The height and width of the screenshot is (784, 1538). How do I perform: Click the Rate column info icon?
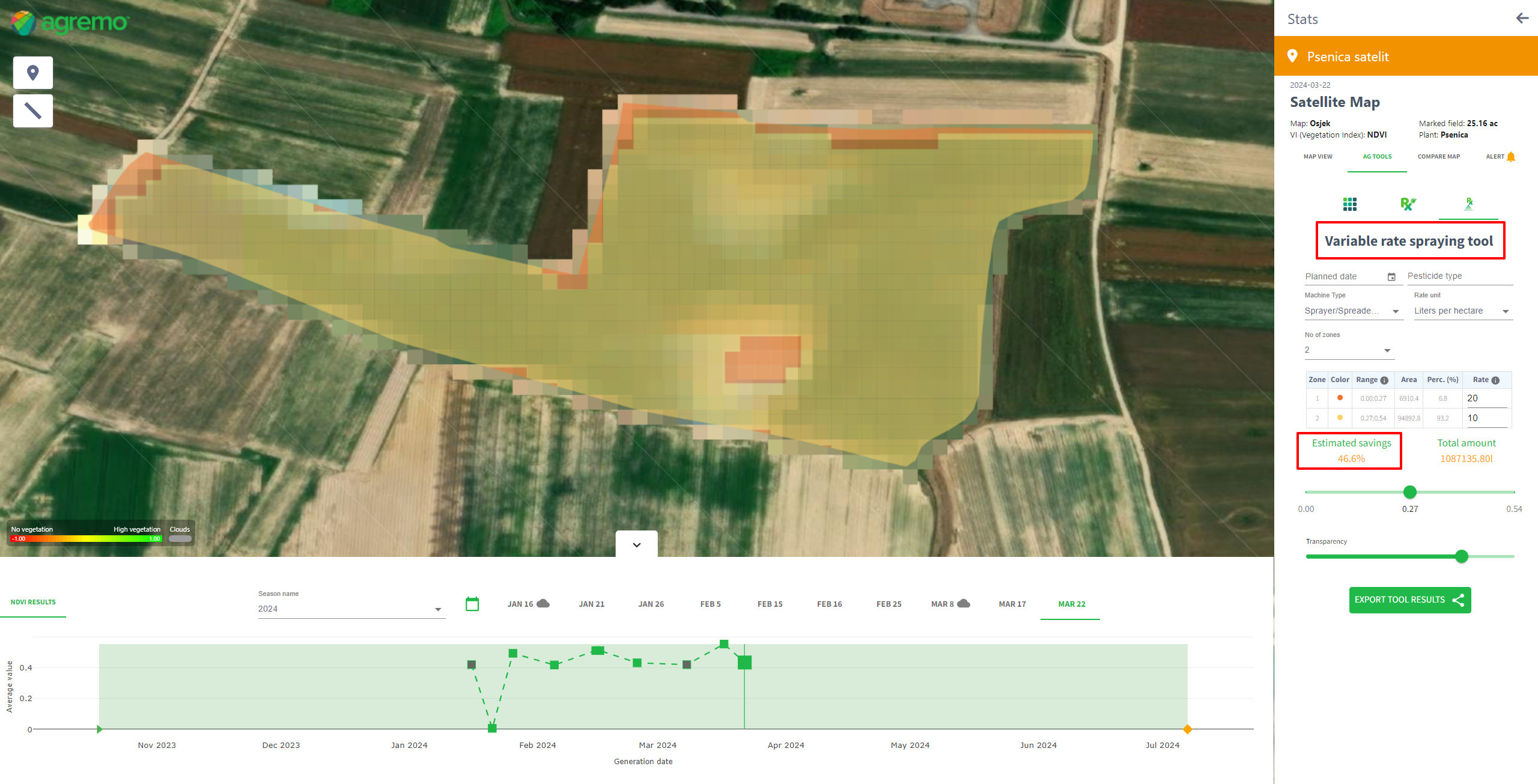pos(1495,380)
